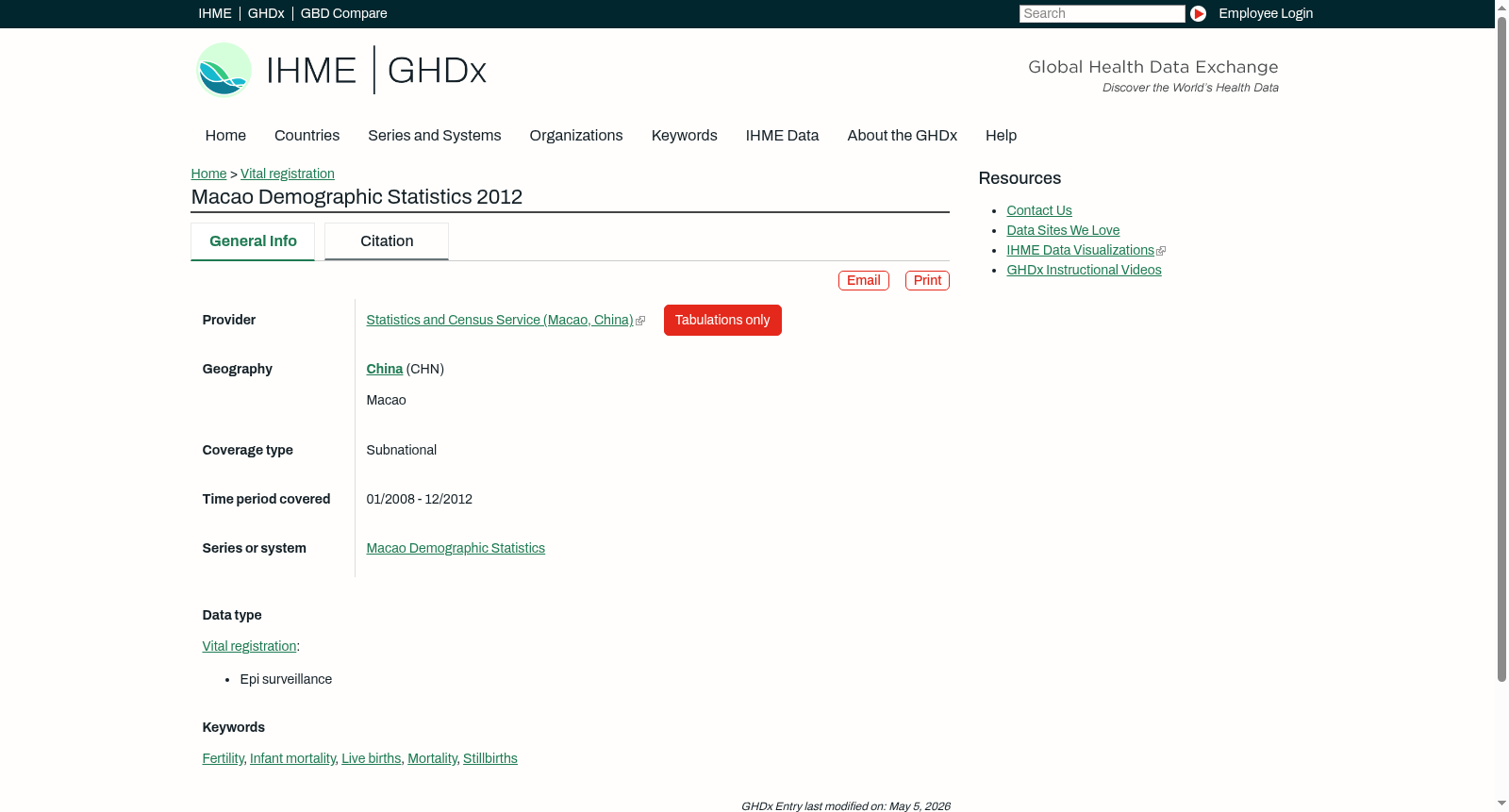Click the Tabulations only red badge

tap(722, 321)
